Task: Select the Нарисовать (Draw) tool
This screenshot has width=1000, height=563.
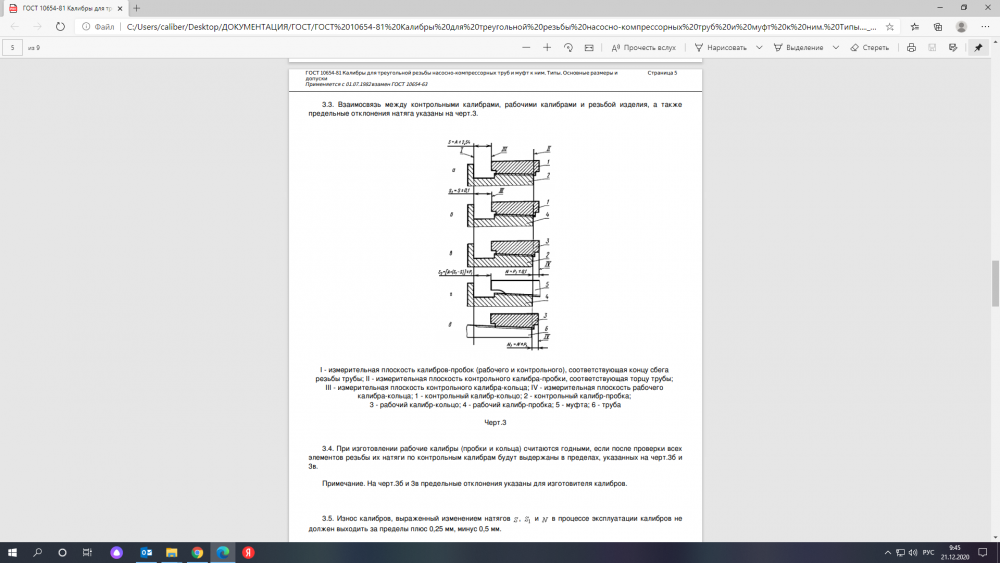Action: pyautogui.click(x=721, y=48)
